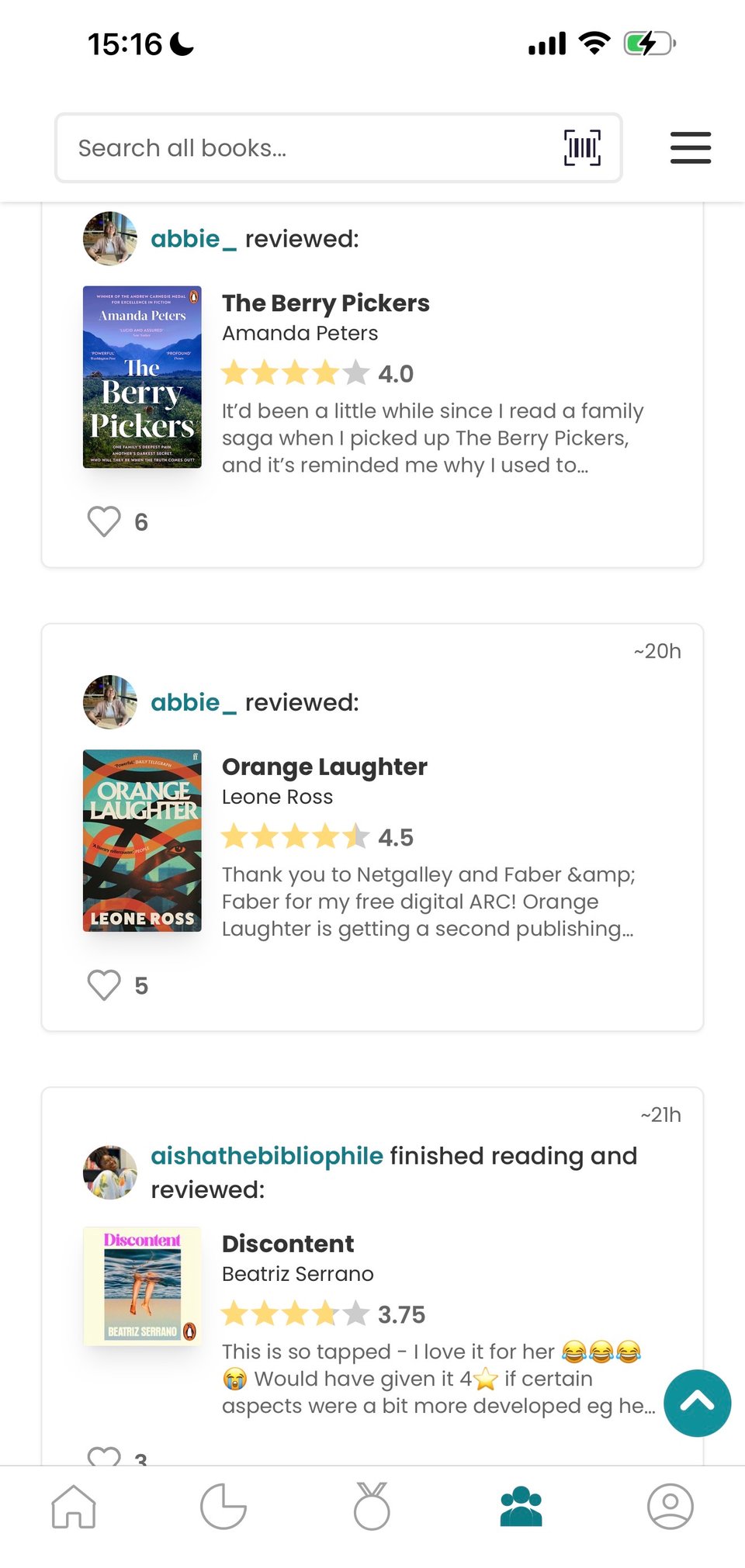Like aishathebibliophile's Discontent review
Screen dimensions: 745x1568
tap(102, 1457)
